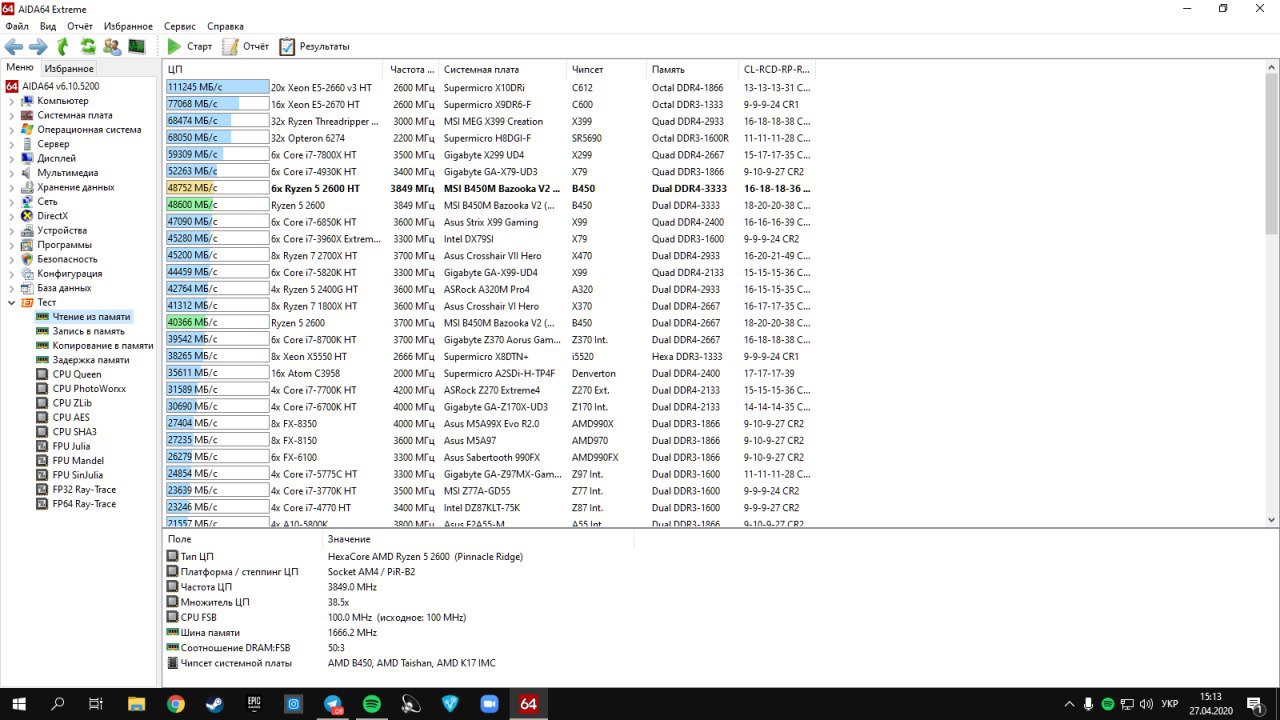The height and width of the screenshot is (720, 1280).
Task: Open the Сервис menu
Action: 180,26
